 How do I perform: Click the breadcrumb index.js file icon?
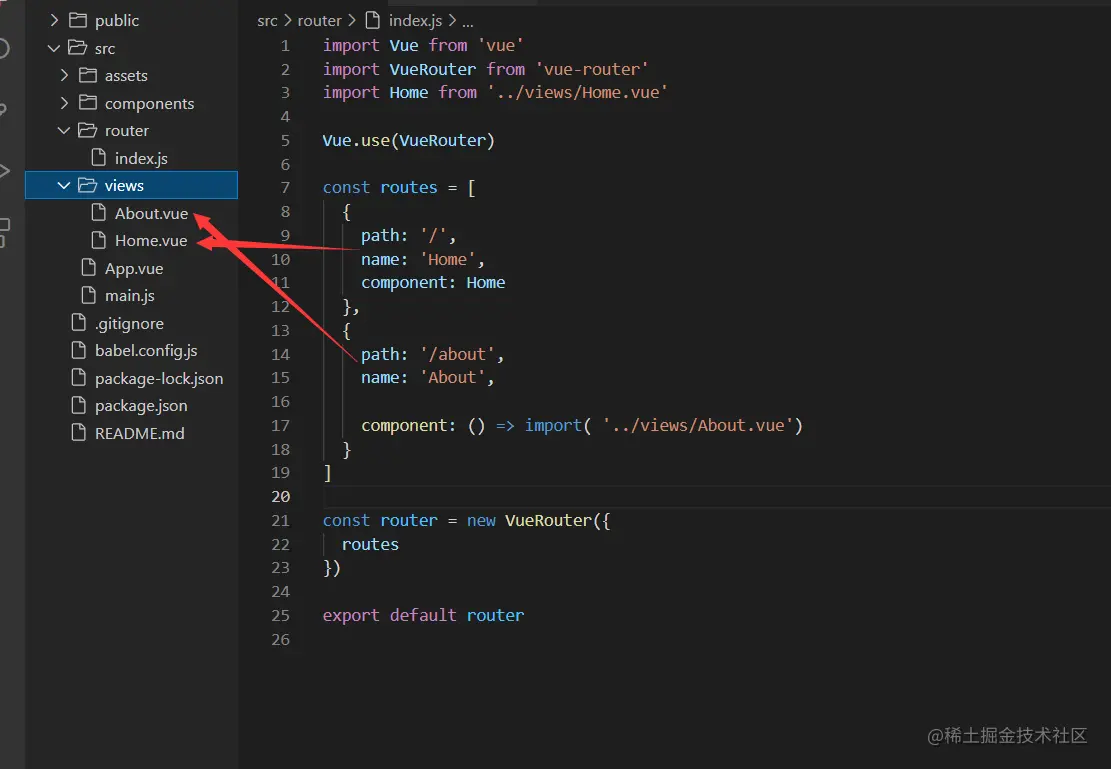(373, 21)
